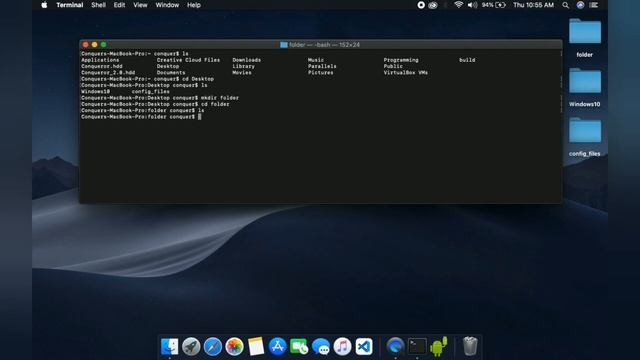
Task: Open Creative Cloud menu bar icon
Action: pos(433,5)
